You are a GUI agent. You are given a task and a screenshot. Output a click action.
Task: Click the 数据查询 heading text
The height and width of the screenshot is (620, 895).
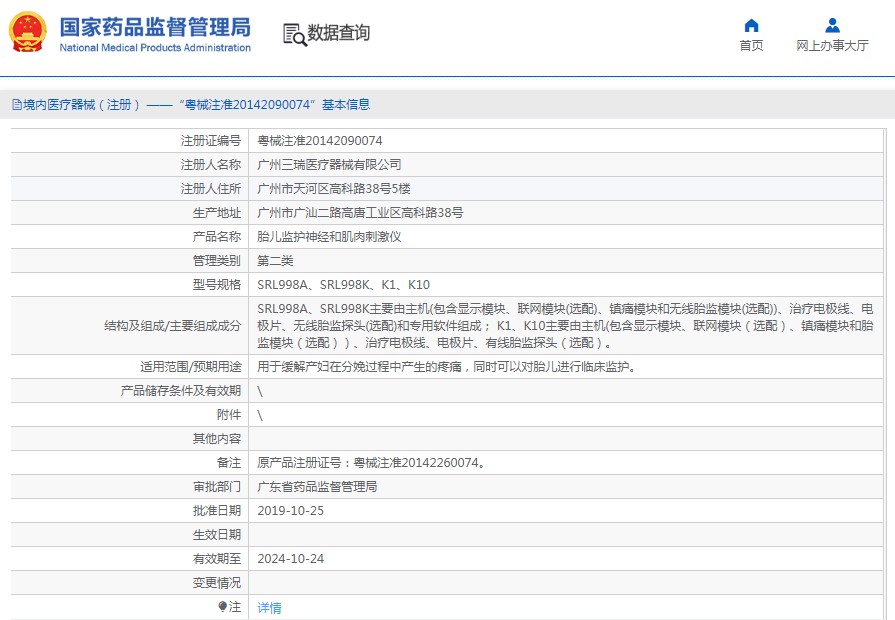[338, 33]
